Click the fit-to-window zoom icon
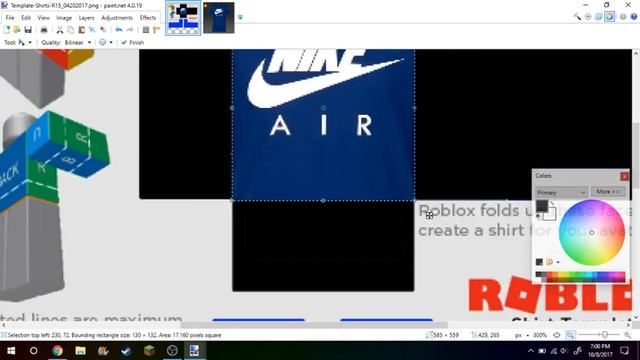The width and height of the screenshot is (640, 360). pyautogui.click(x=557, y=335)
